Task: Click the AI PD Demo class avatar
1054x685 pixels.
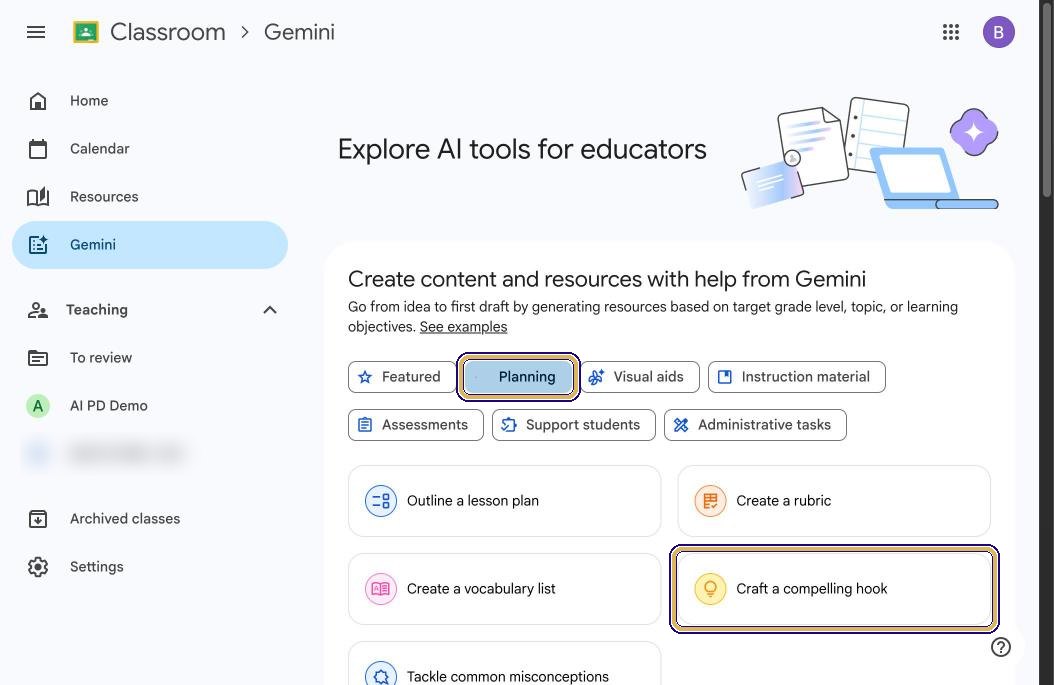Action: pos(38,406)
